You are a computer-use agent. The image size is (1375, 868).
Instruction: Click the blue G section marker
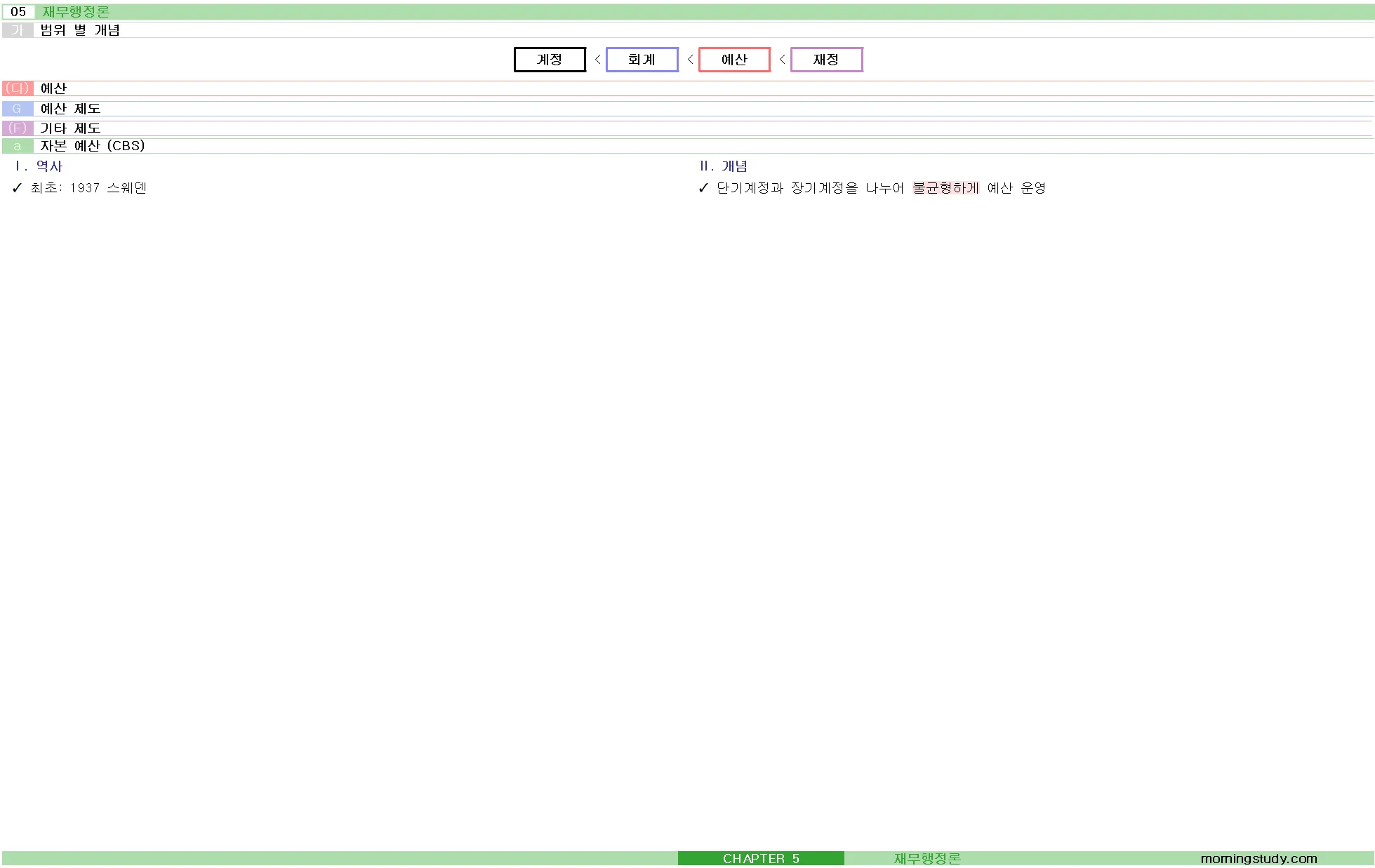[x=18, y=109]
